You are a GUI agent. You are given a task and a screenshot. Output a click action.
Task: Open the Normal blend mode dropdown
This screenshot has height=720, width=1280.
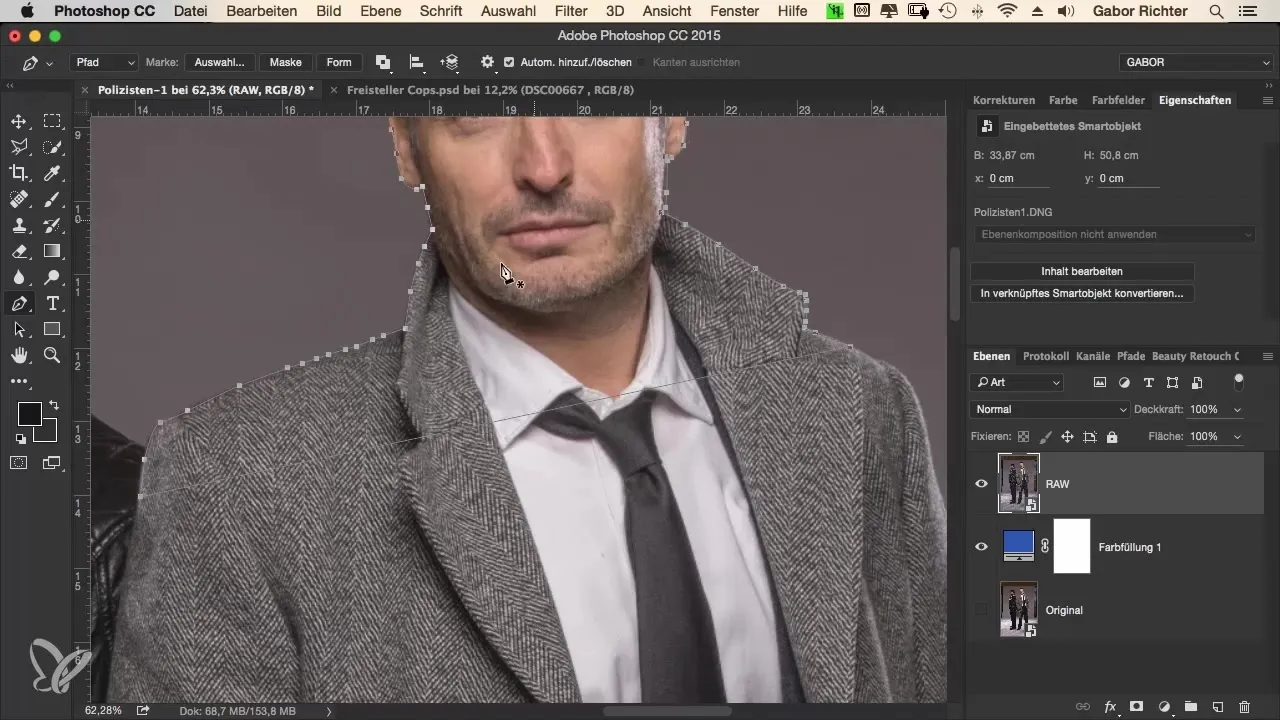tap(1049, 409)
